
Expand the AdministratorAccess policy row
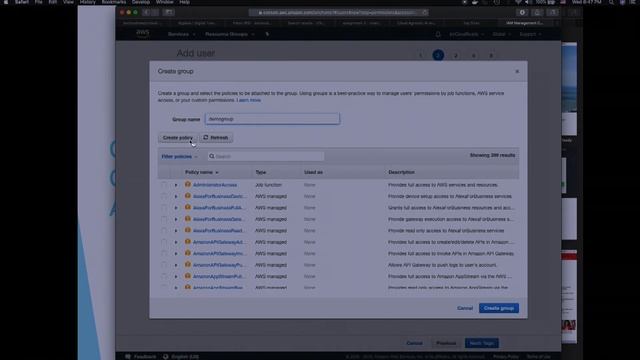pos(176,185)
